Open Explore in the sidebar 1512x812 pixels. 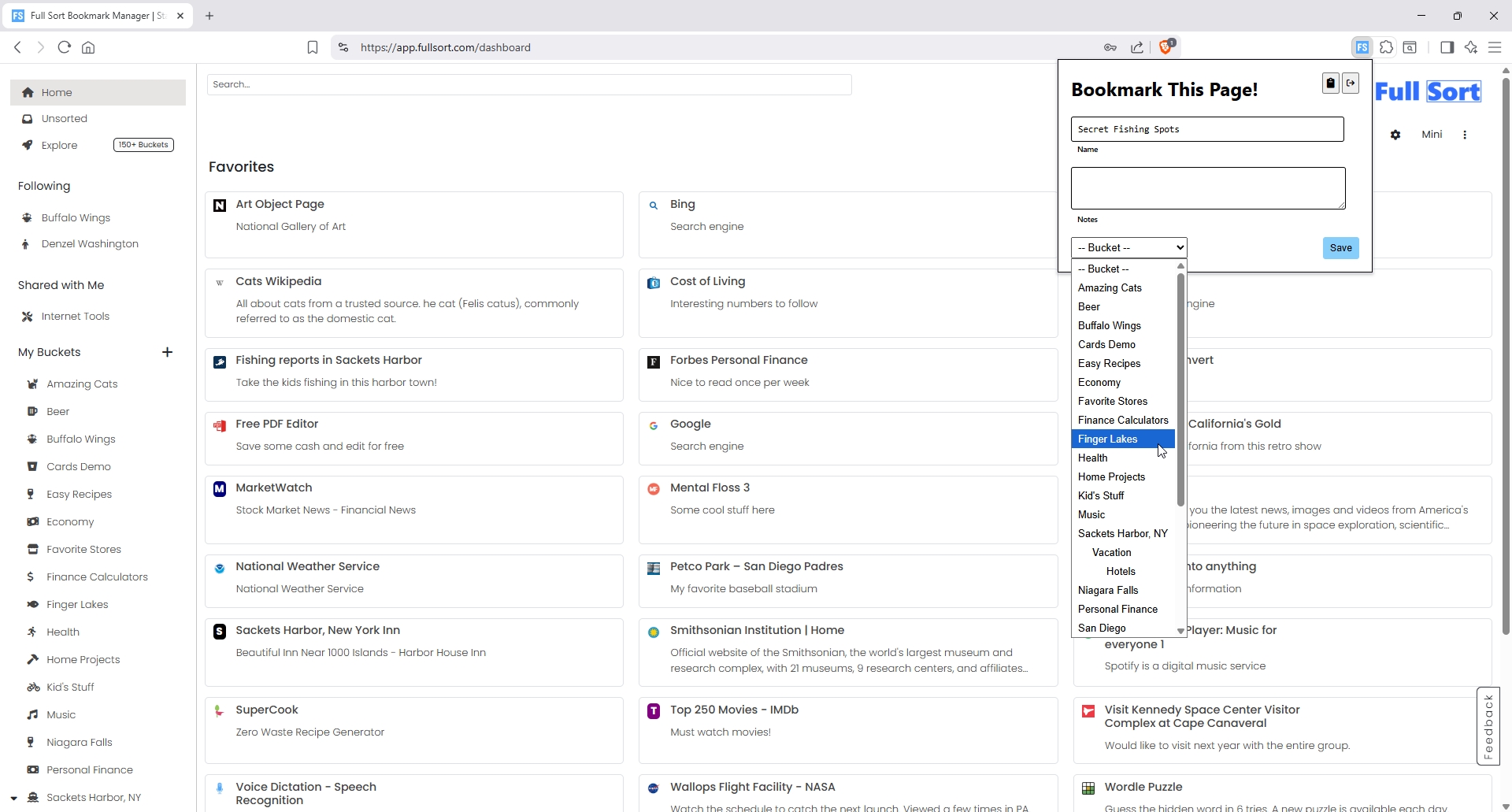pos(59,145)
